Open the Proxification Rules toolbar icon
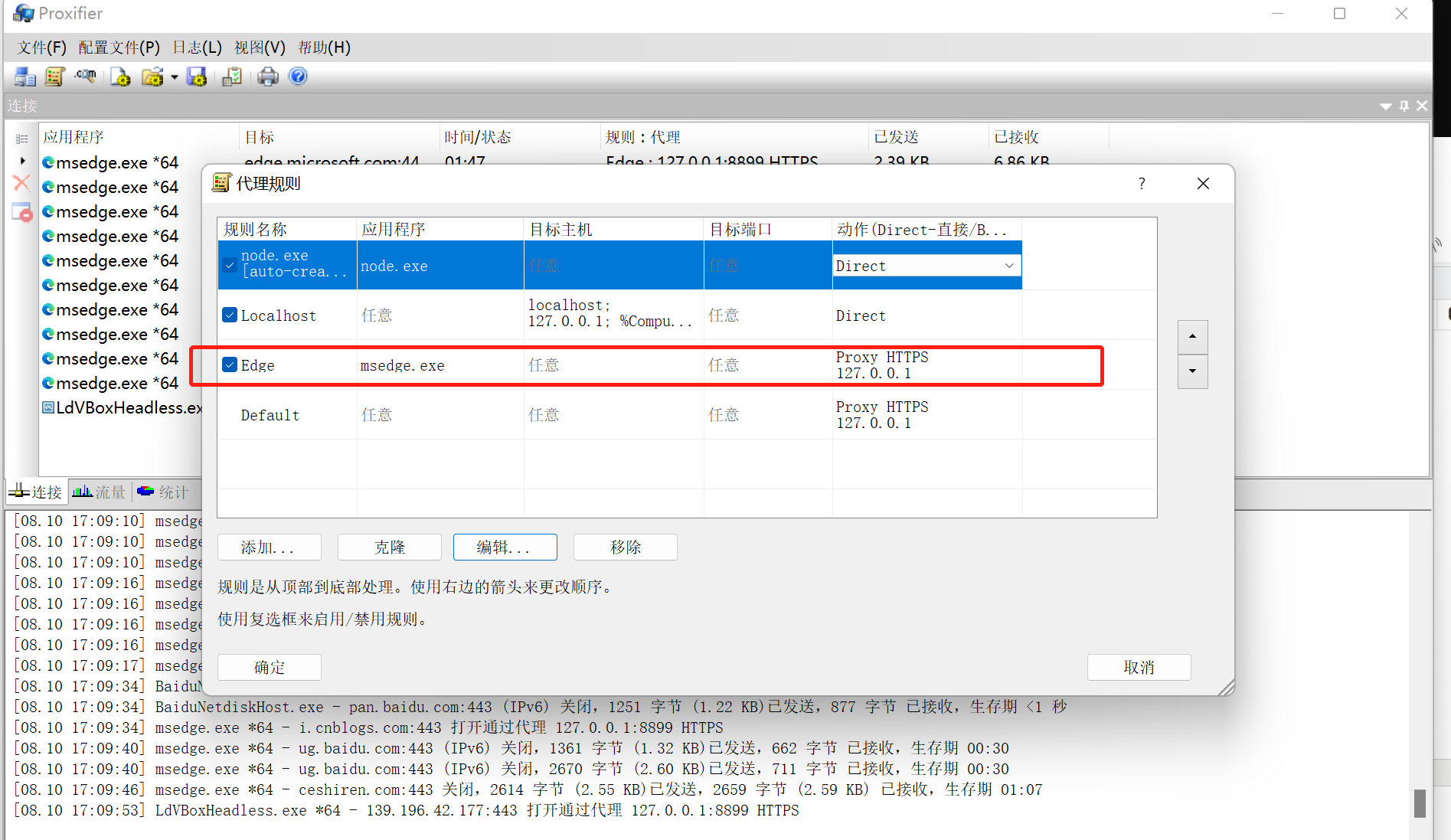The width and height of the screenshot is (1451, 840). [x=55, y=77]
